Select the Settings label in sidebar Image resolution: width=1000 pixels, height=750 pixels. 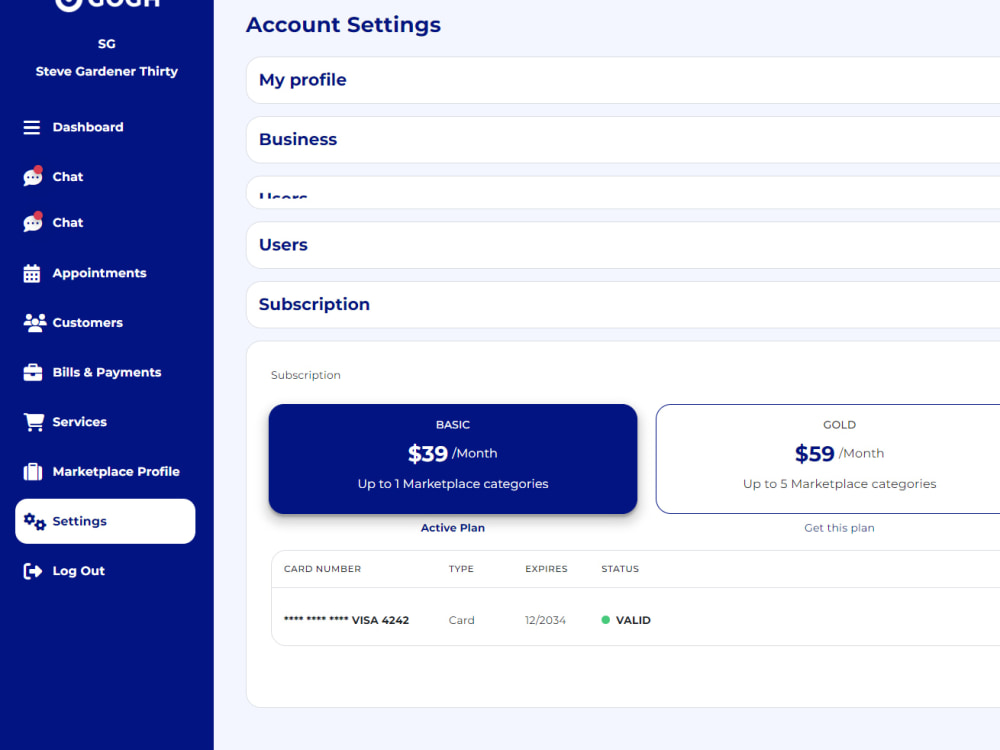click(x=79, y=522)
